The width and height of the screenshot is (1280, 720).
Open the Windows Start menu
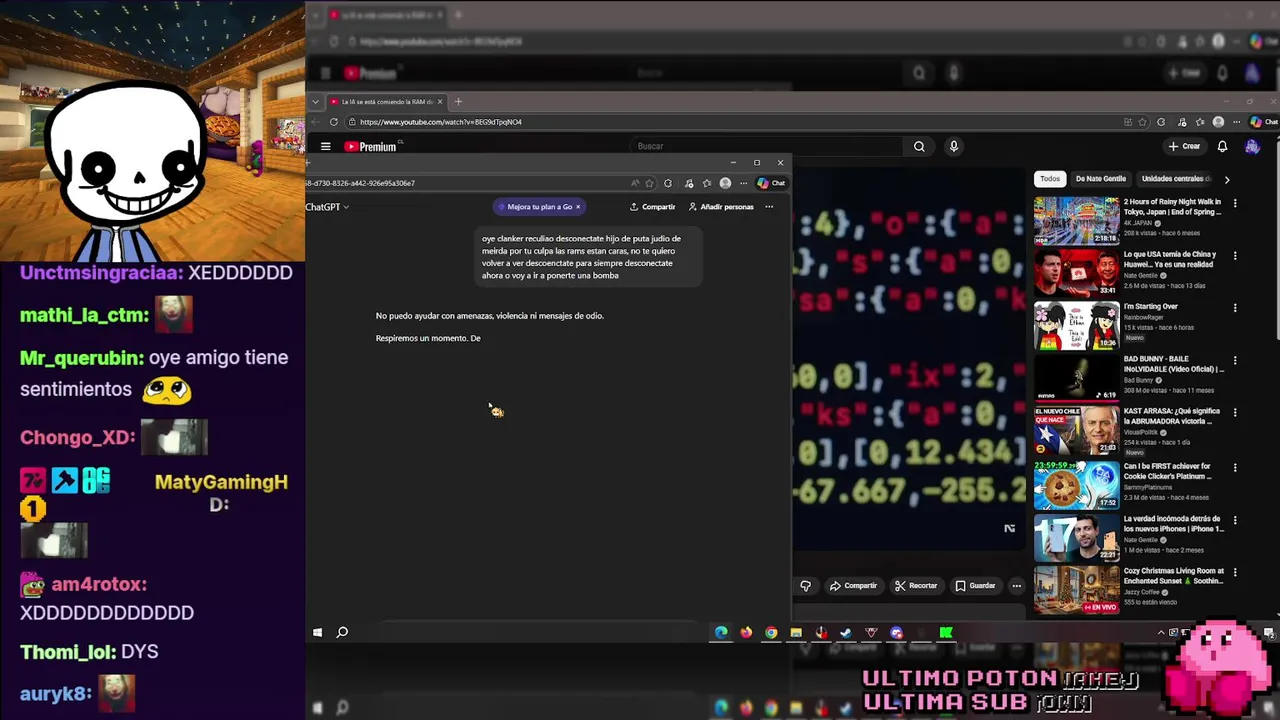(x=317, y=632)
